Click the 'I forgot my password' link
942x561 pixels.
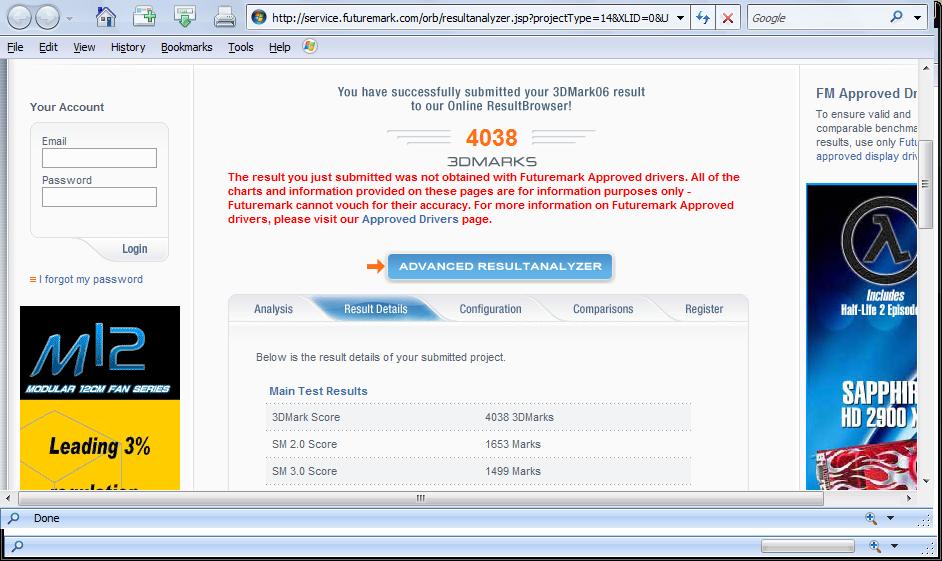click(x=91, y=279)
